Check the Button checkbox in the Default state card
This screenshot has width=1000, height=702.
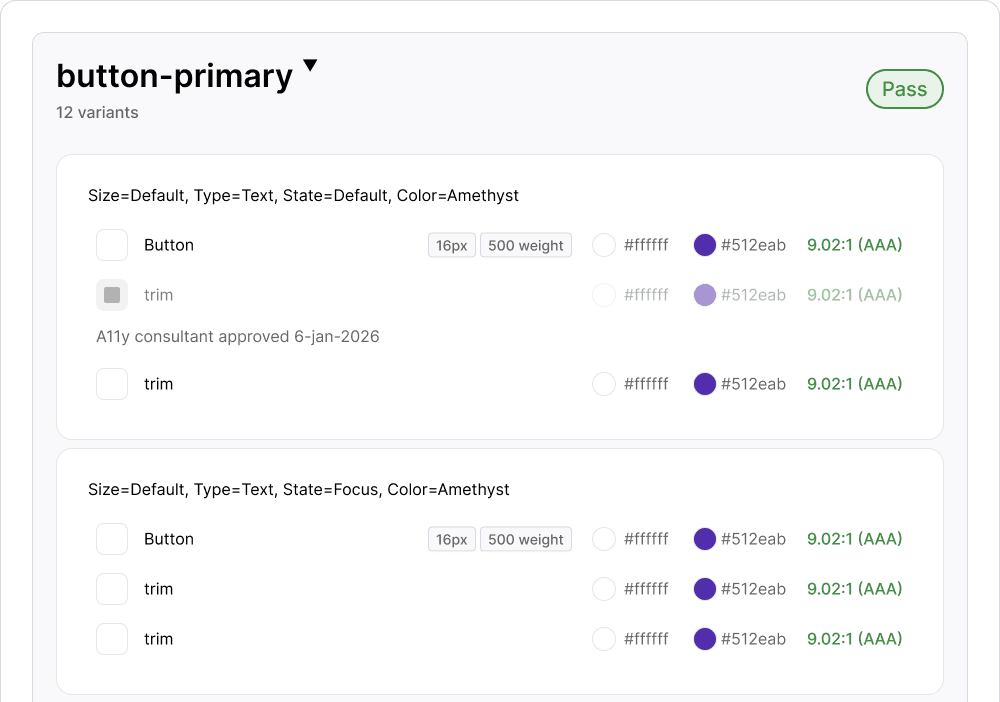pos(112,245)
